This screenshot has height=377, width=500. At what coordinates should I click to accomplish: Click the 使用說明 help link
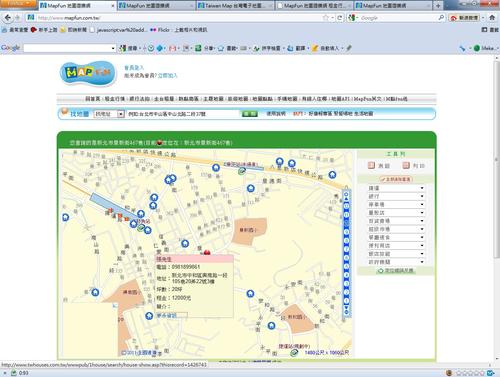coord(276,114)
